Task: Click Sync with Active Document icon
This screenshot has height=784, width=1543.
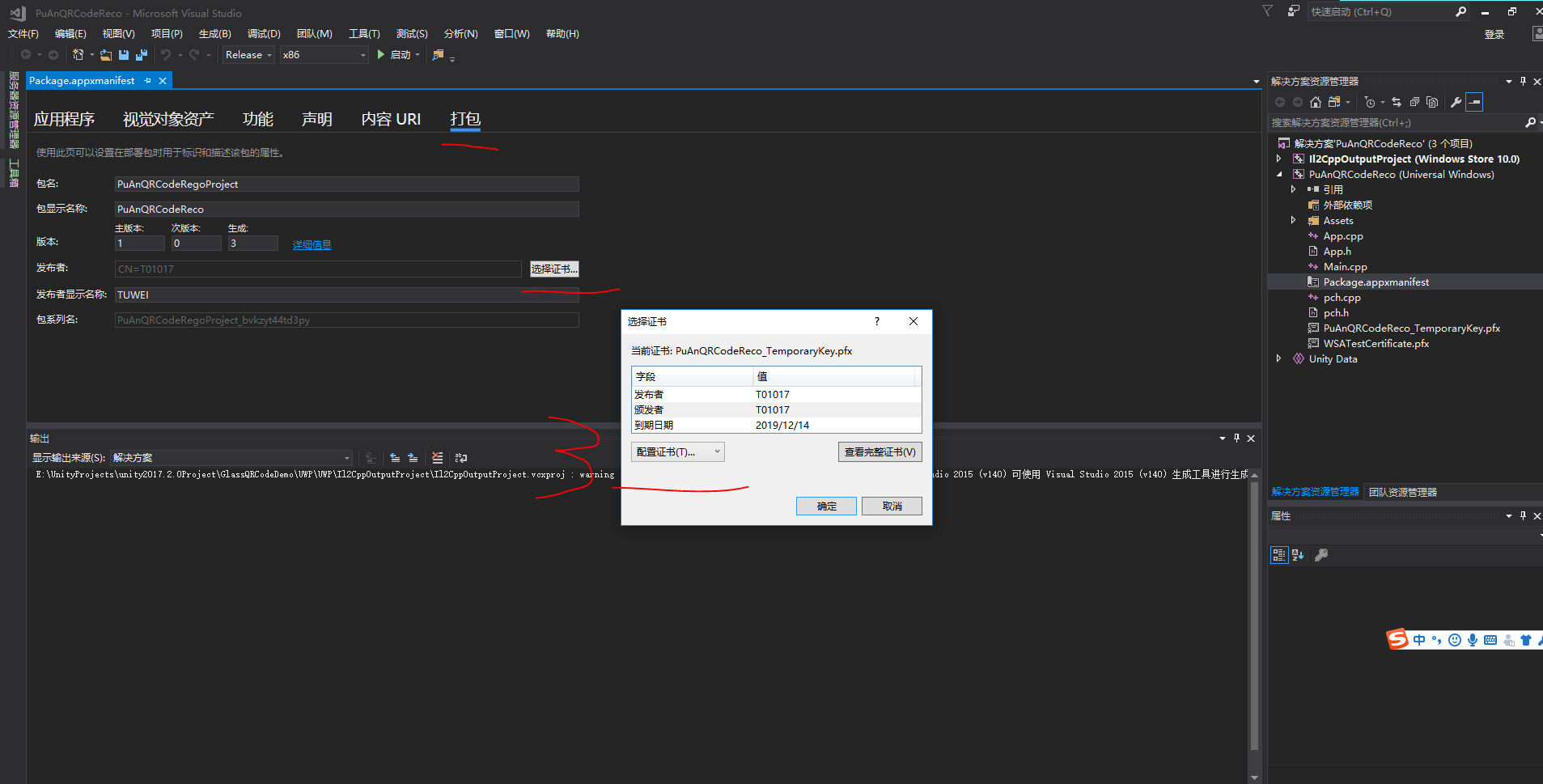Action: (x=1397, y=102)
